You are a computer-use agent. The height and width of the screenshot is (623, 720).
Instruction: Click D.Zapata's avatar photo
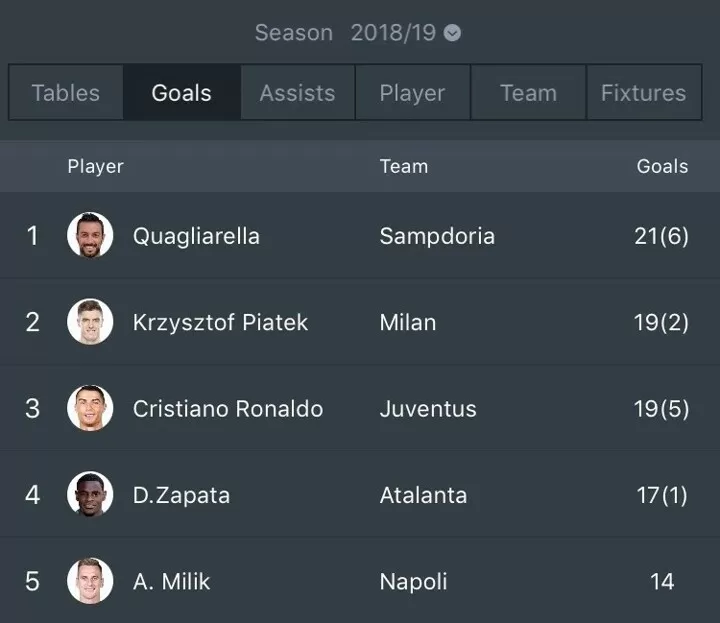[90, 494]
